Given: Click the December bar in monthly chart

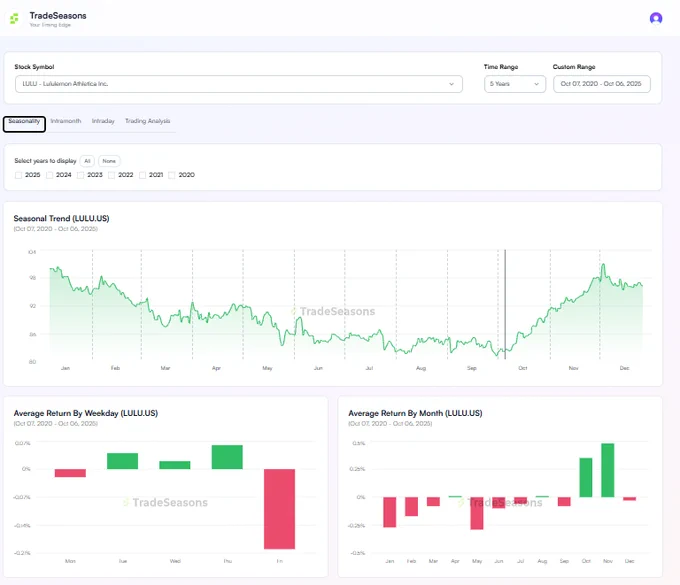Looking at the screenshot, I should 629,499.
